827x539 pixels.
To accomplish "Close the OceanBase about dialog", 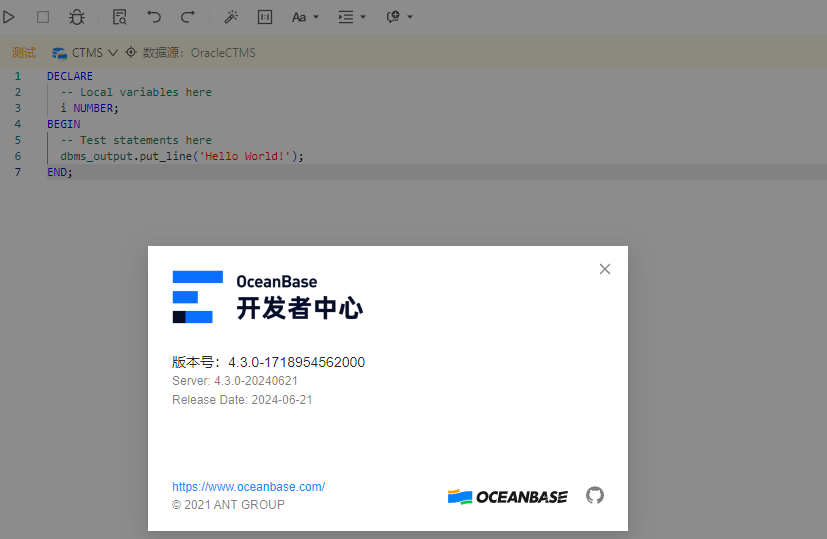I will coord(605,269).
